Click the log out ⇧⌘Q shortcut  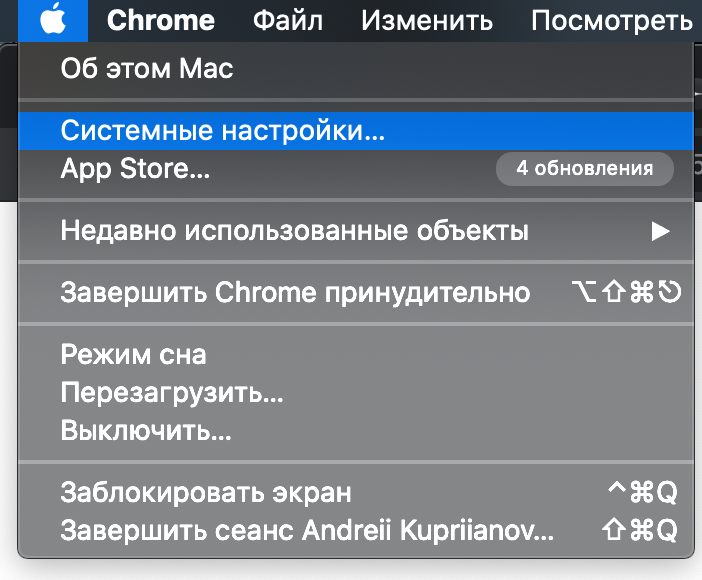640,531
